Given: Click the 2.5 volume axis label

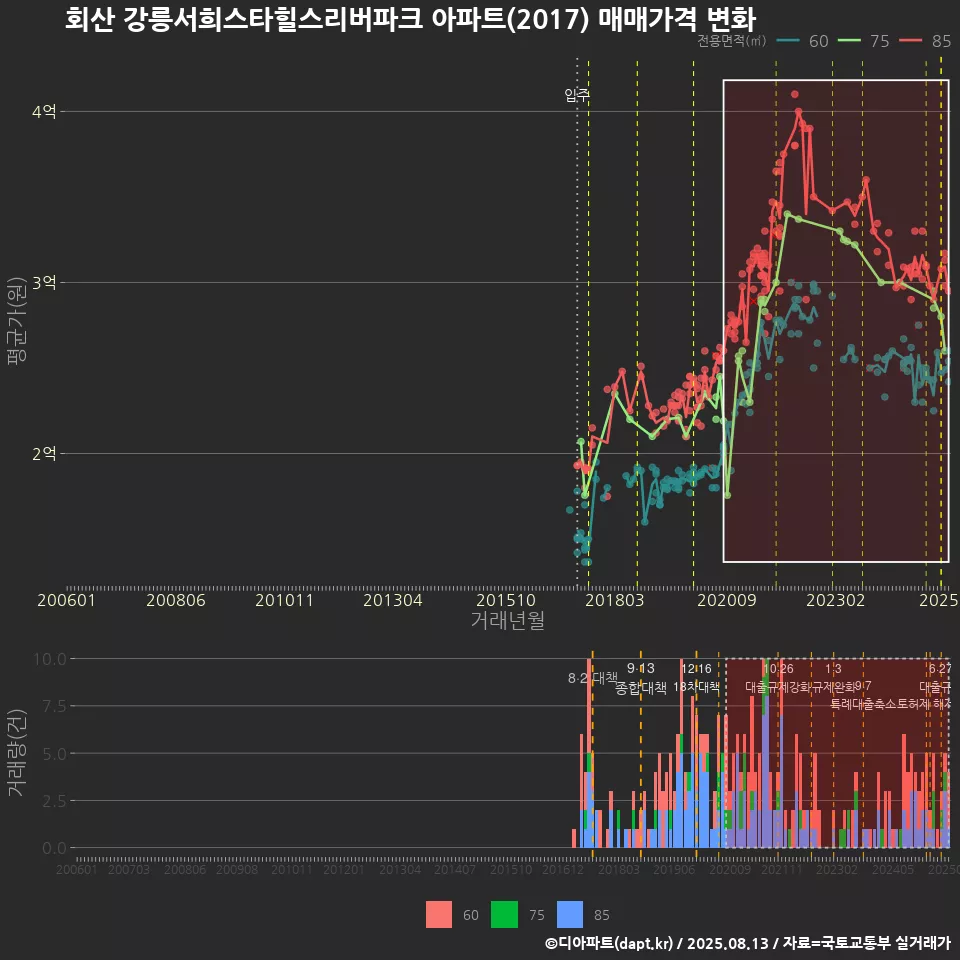Looking at the screenshot, I should 54,801.
